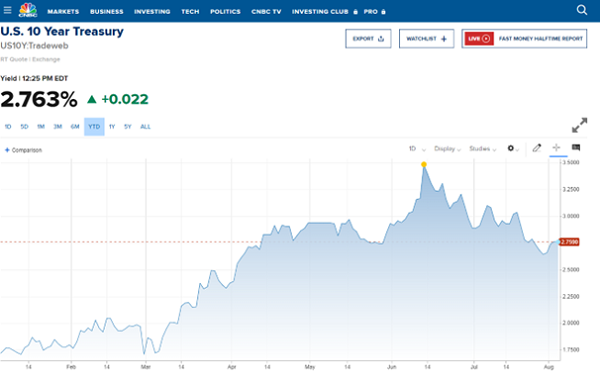
Task: Watch LIVE Fast Money Halftime Report
Action: pyautogui.click(x=524, y=39)
